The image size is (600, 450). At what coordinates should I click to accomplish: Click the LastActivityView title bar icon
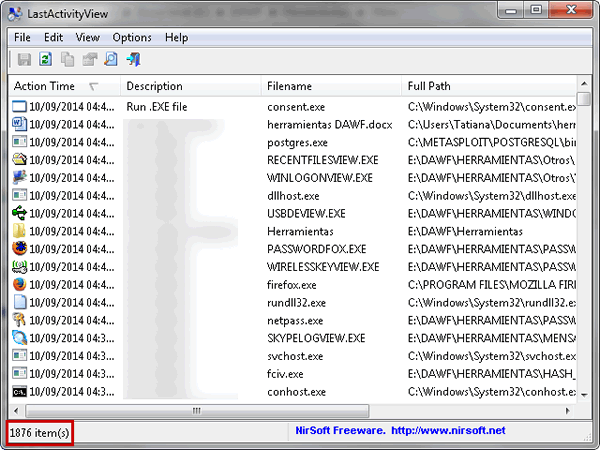15,14
